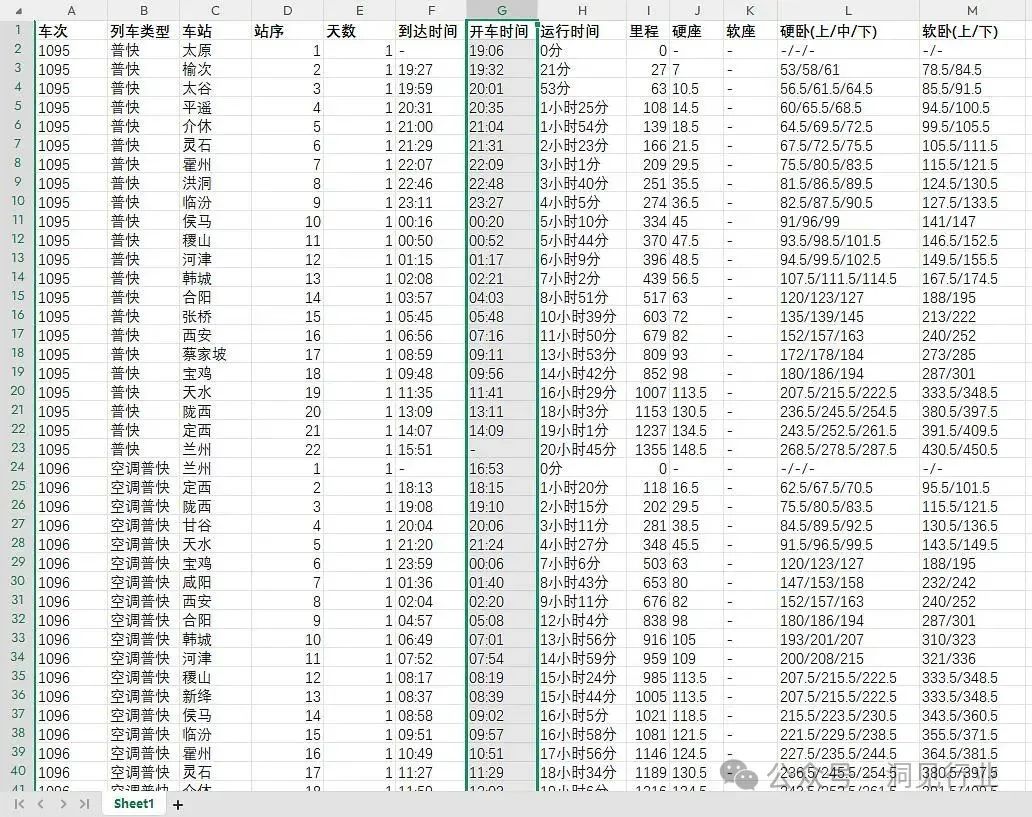
Task: Select column J header
Action: pos(696,11)
